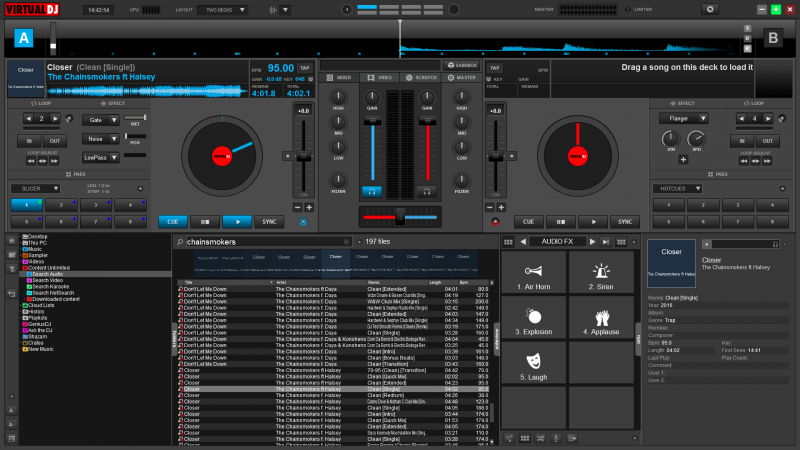The width and height of the screenshot is (800, 450).
Task: Open the Flanger effect dropdown
Action: tap(682, 118)
